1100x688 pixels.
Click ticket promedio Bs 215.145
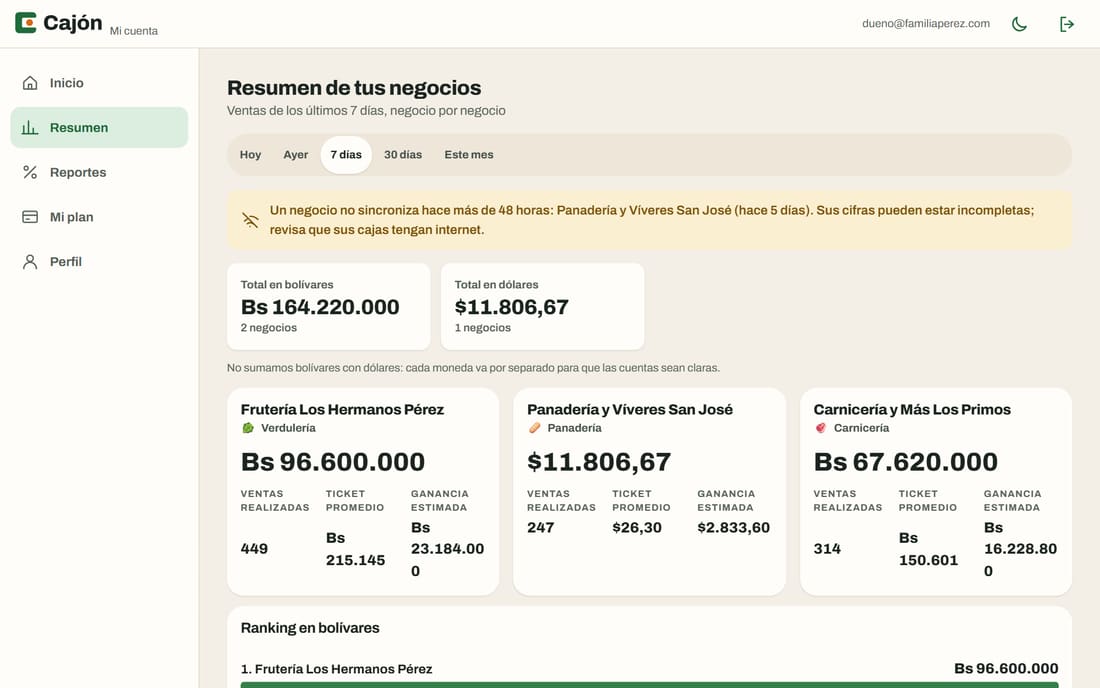pos(356,549)
